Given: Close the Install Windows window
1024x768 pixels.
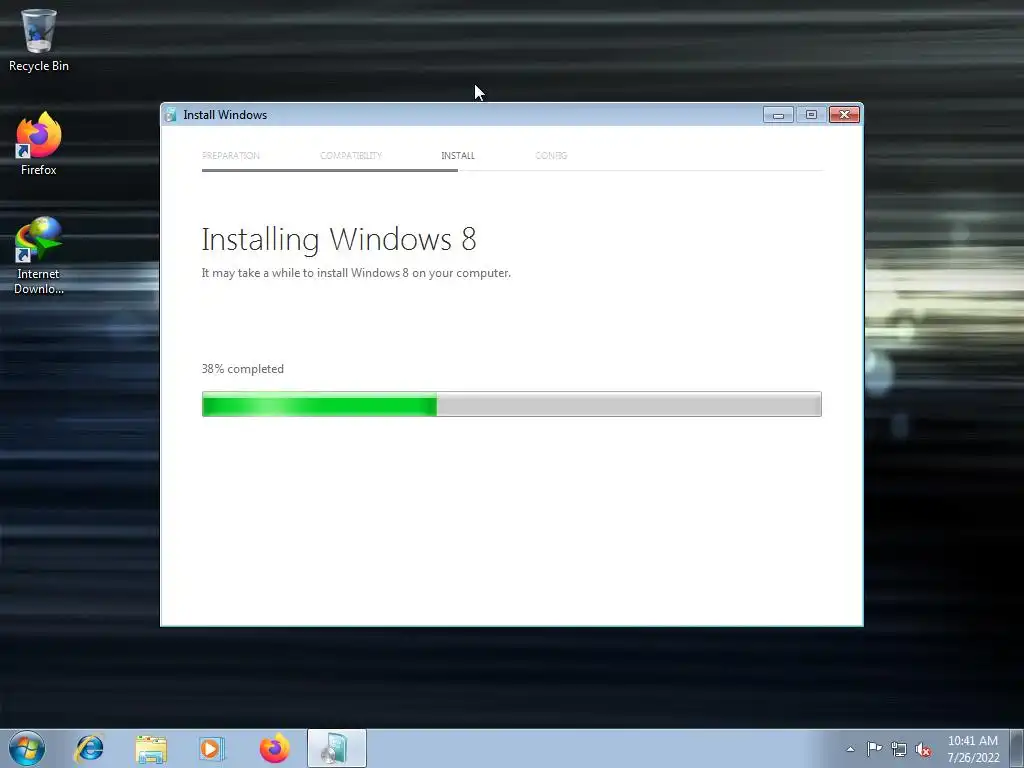Looking at the screenshot, I should pyautogui.click(x=844, y=115).
